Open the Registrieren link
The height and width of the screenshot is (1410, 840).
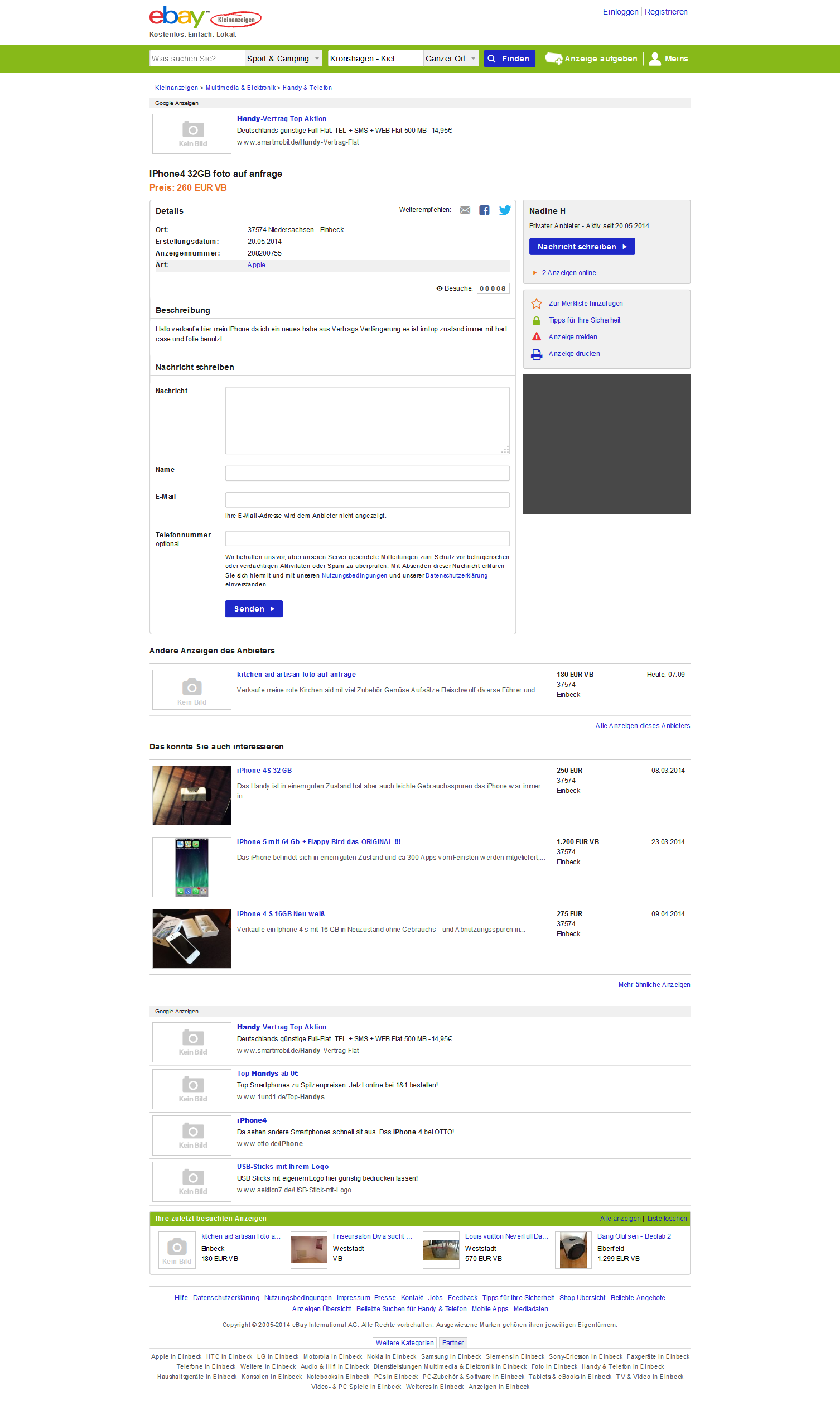tap(666, 12)
